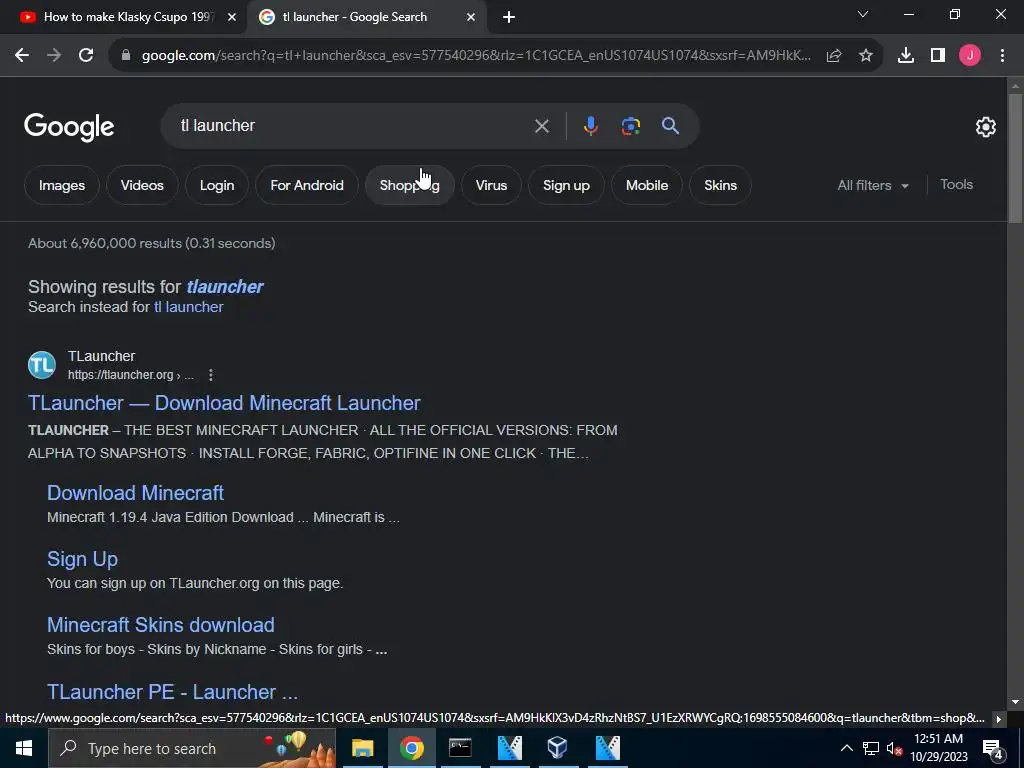Open the Command Prompt taskbar icon
This screenshot has width=1024, height=768.
tap(460, 748)
